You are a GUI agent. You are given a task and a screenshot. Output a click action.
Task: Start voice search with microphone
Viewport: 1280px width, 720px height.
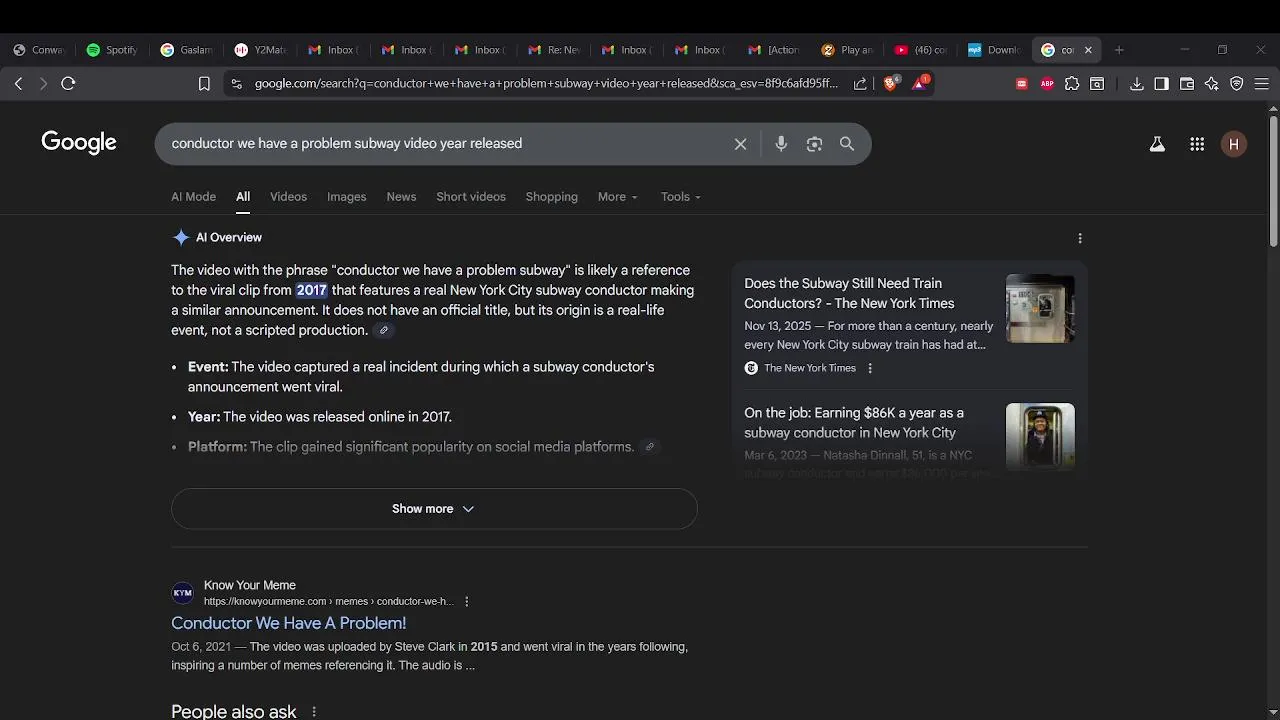tap(781, 144)
